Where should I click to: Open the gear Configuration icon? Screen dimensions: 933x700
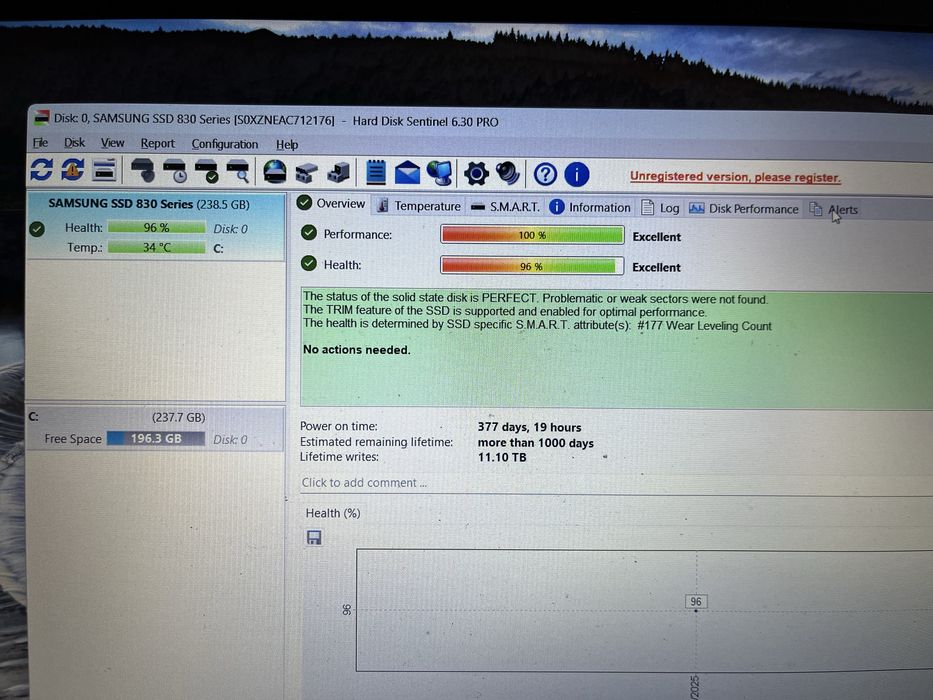point(477,174)
